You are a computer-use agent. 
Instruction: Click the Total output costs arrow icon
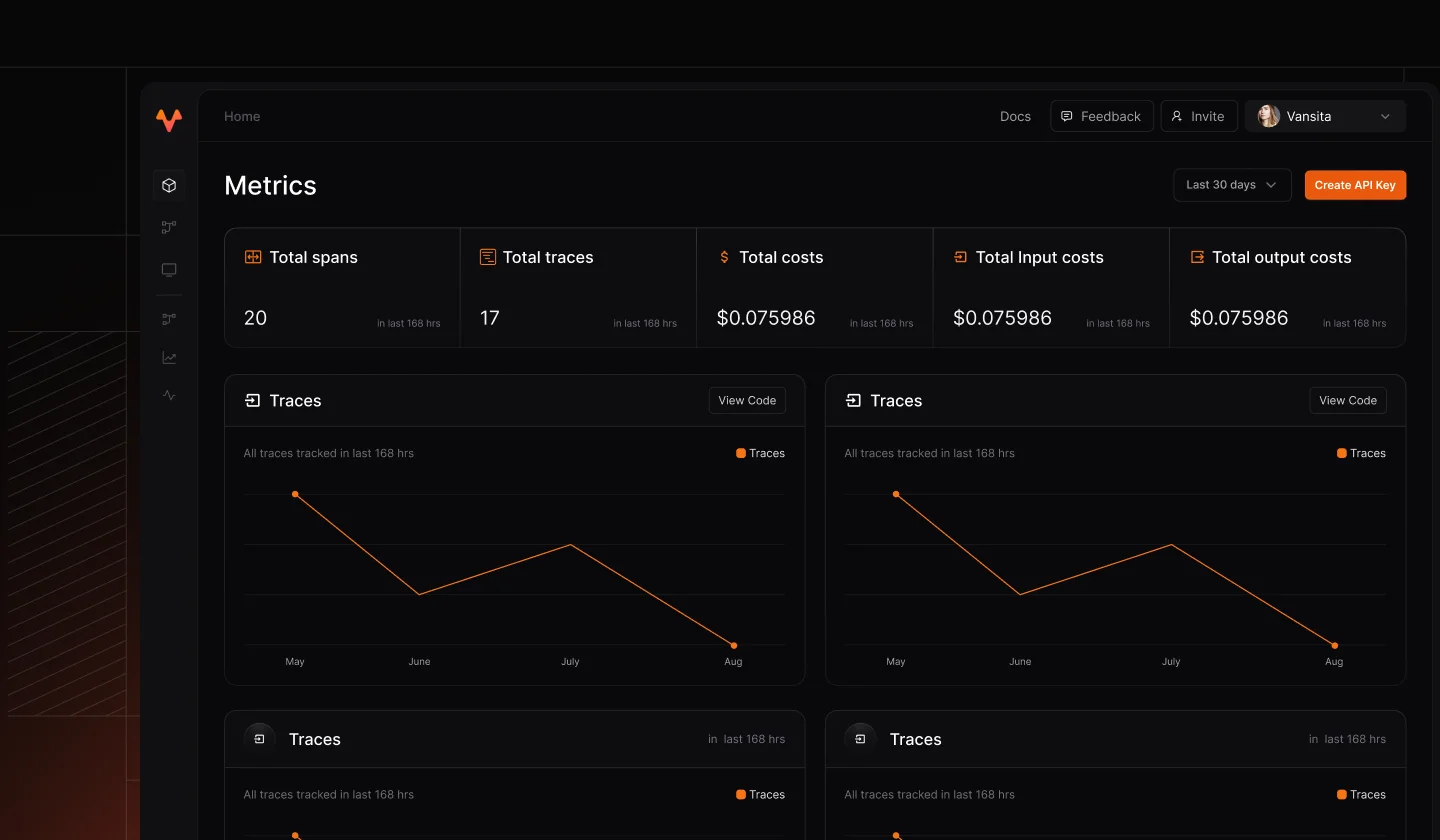point(1197,257)
